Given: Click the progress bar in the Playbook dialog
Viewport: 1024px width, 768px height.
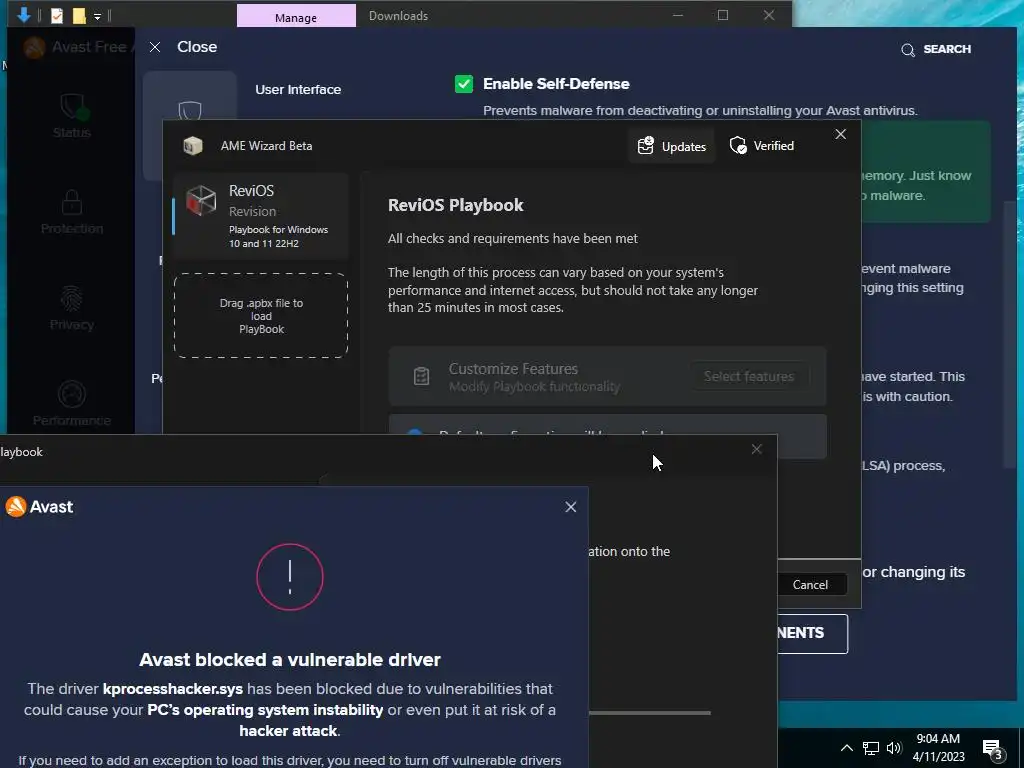Looking at the screenshot, I should [x=650, y=713].
